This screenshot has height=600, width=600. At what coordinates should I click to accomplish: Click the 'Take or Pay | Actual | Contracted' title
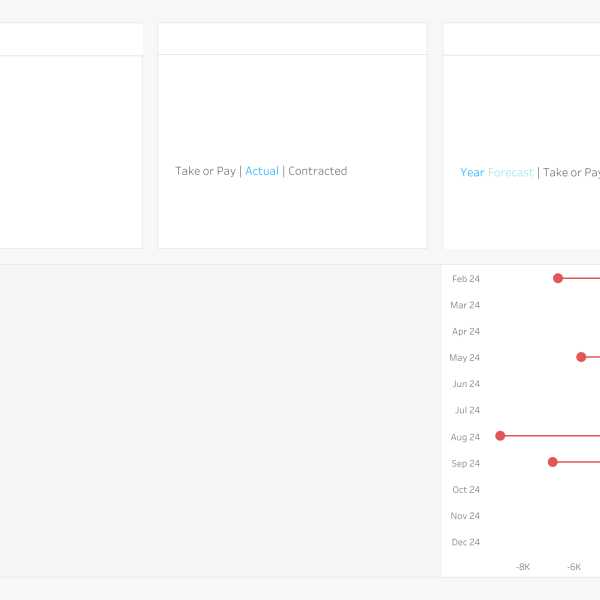coord(261,171)
